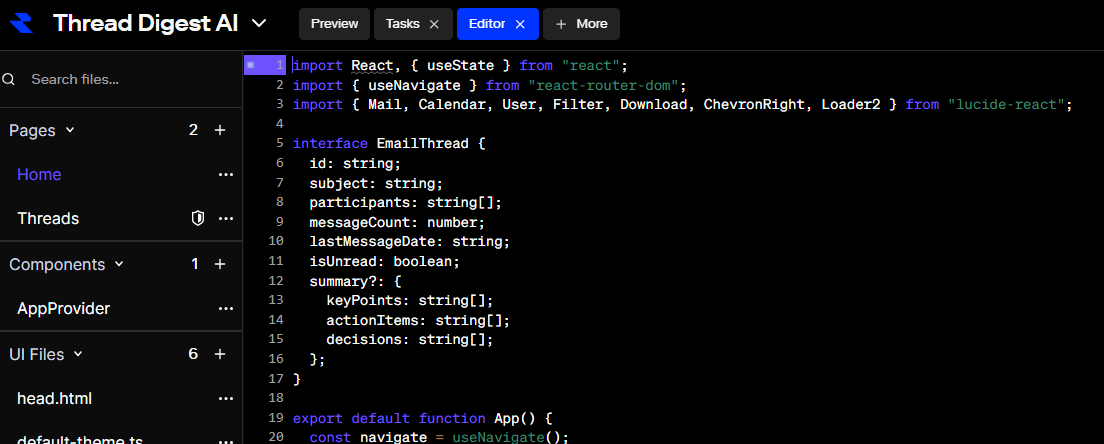This screenshot has height=444, width=1104.
Task: Open head.html file in sidebar
Action: (x=54, y=398)
